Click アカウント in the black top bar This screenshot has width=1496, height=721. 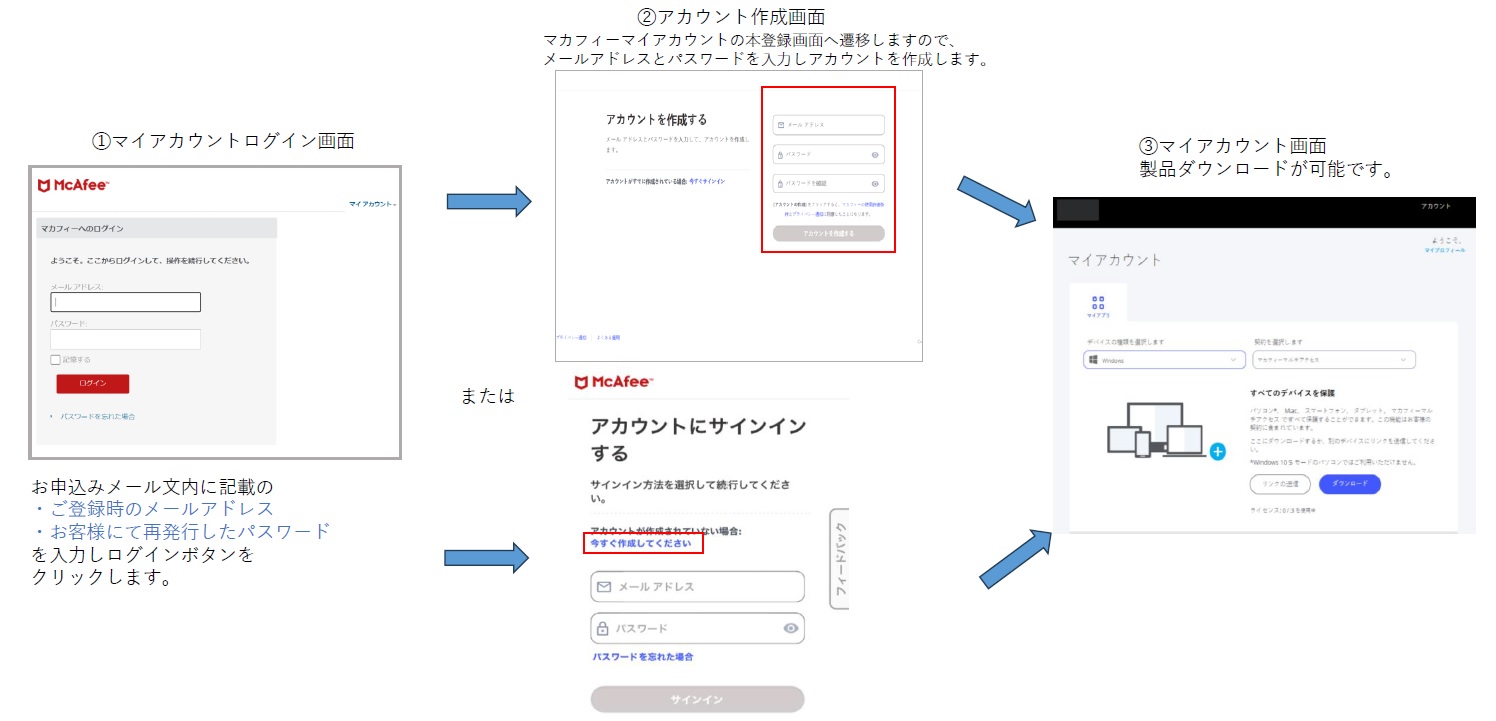(x=1435, y=206)
